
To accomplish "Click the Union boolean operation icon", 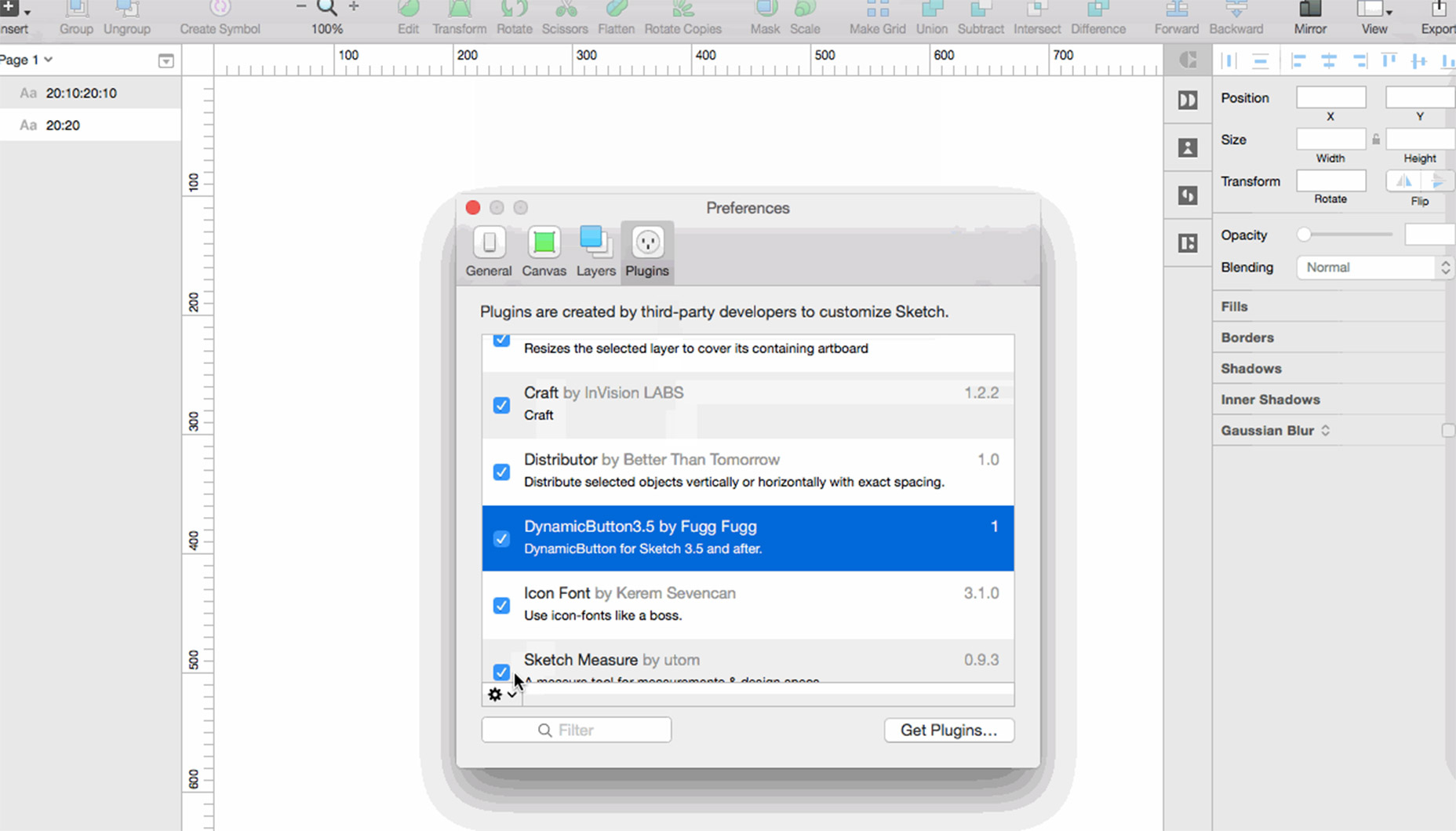I will [931, 11].
